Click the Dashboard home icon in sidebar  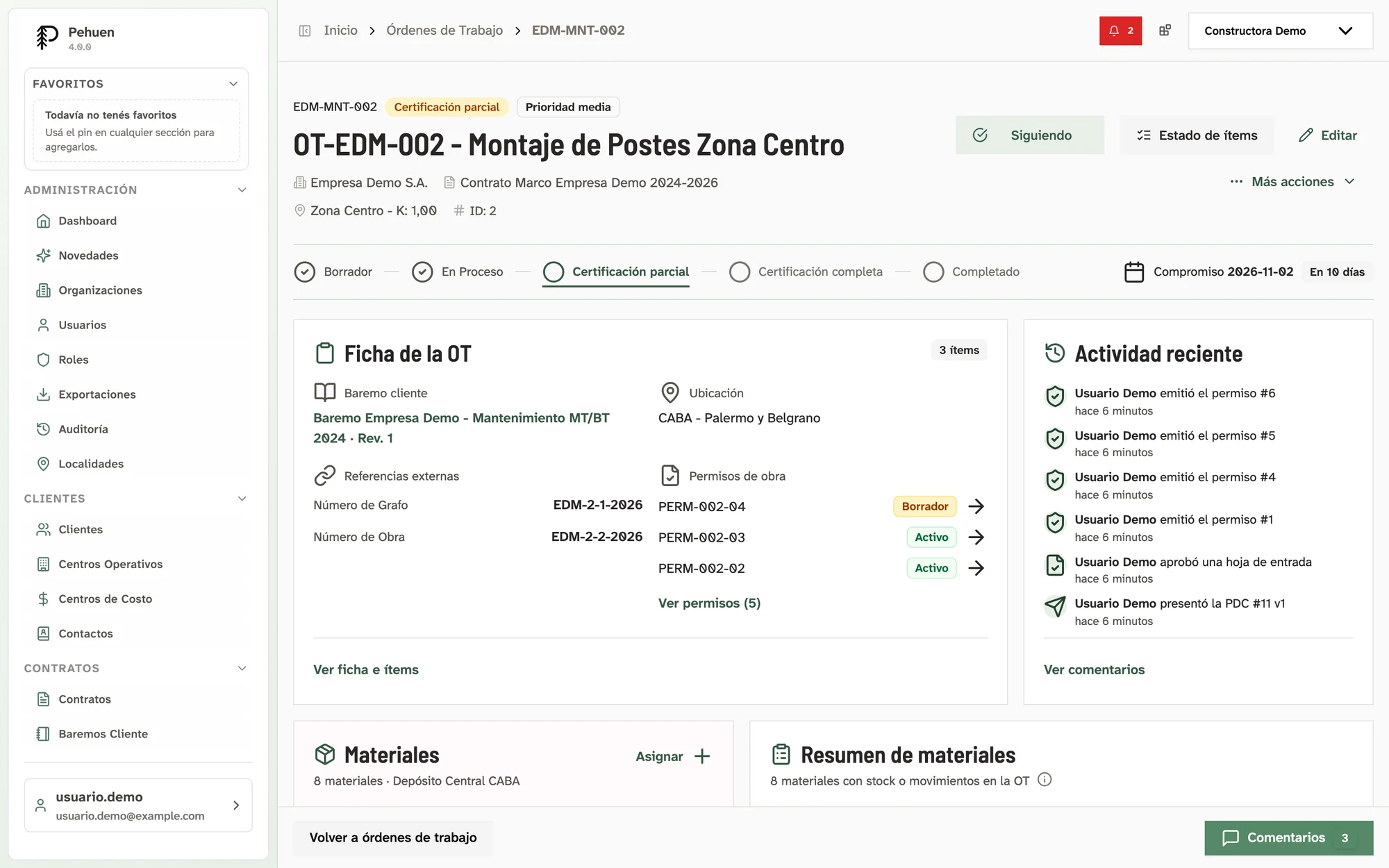(x=43, y=221)
